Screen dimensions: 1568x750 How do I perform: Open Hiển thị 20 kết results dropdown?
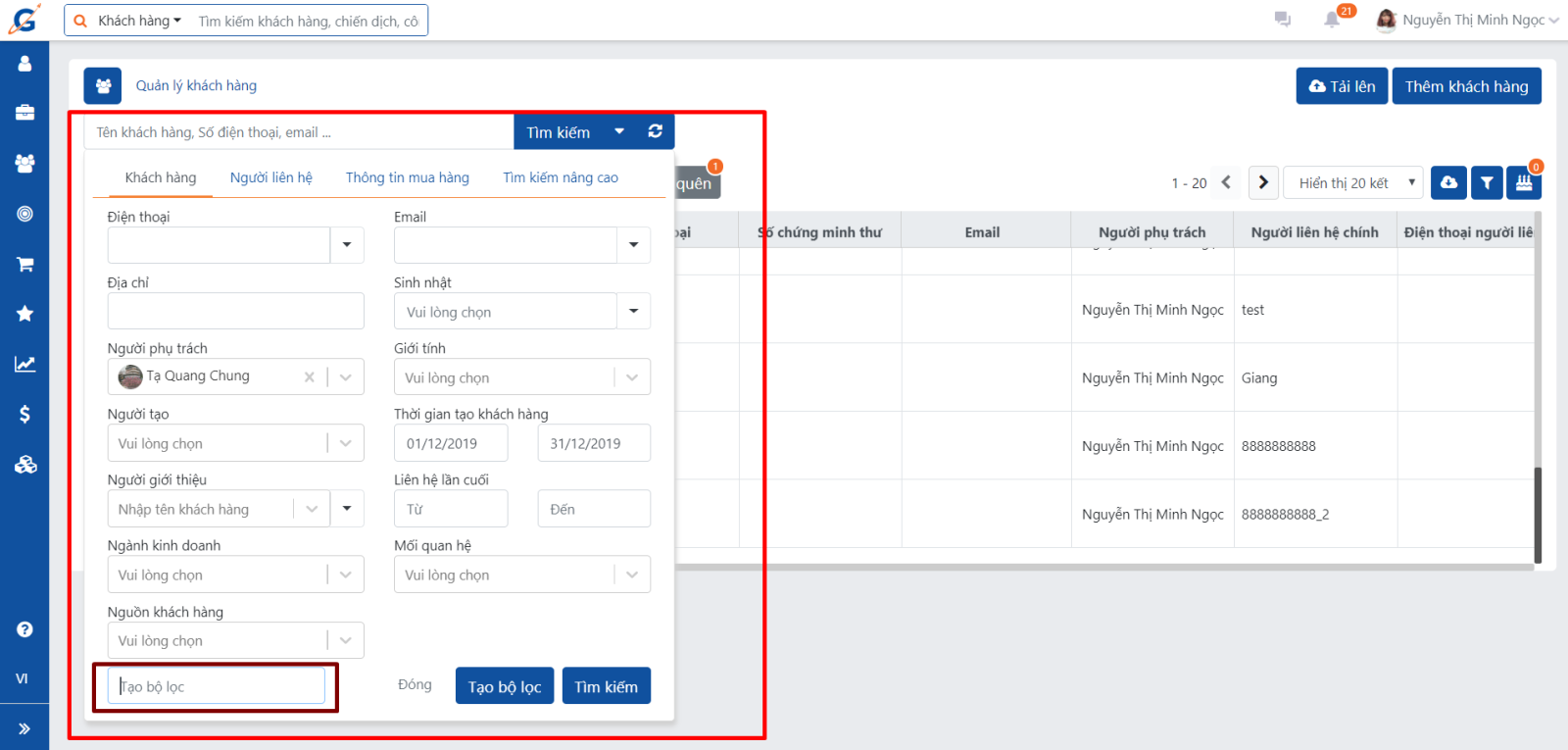coord(1352,182)
